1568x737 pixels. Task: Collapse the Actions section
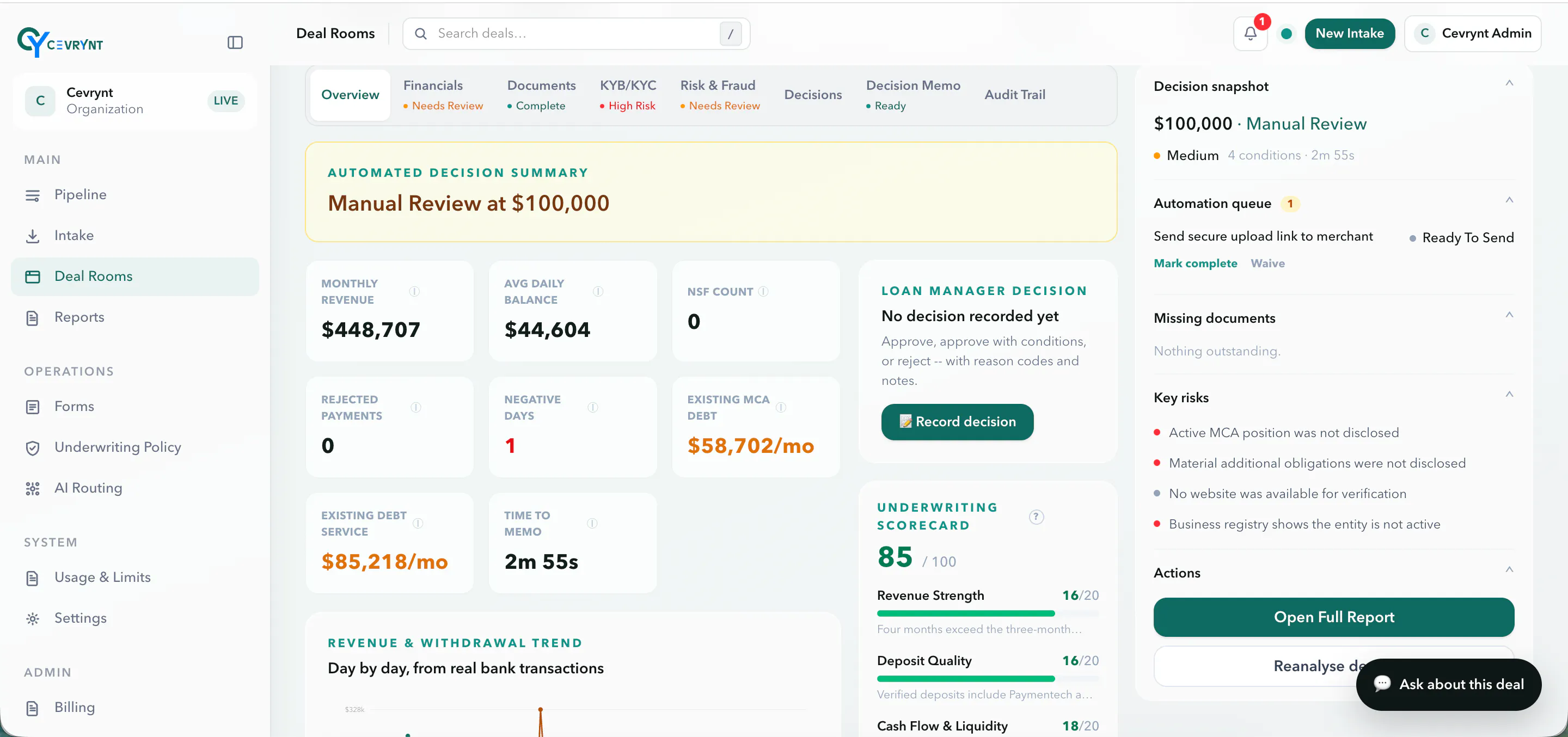(1509, 570)
